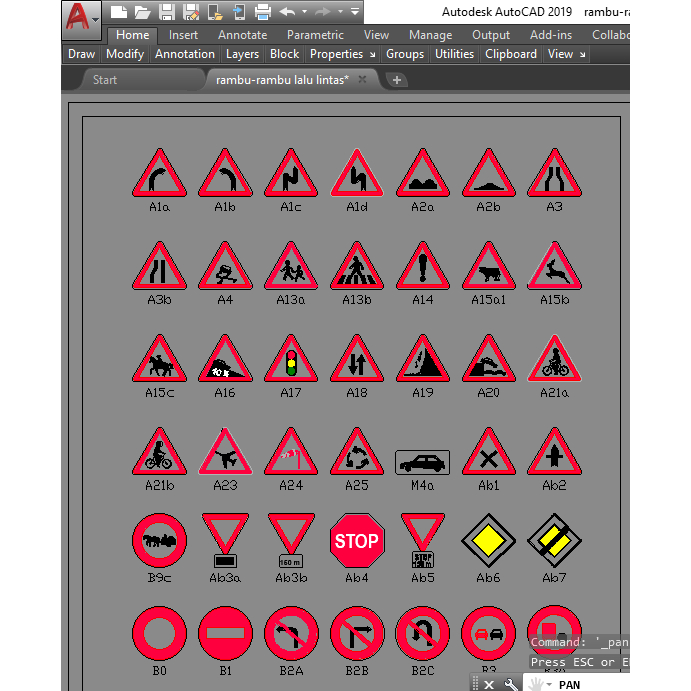Select the rambu-rambu lalu lintas file tab
The image size is (691, 691).
[x=282, y=80]
